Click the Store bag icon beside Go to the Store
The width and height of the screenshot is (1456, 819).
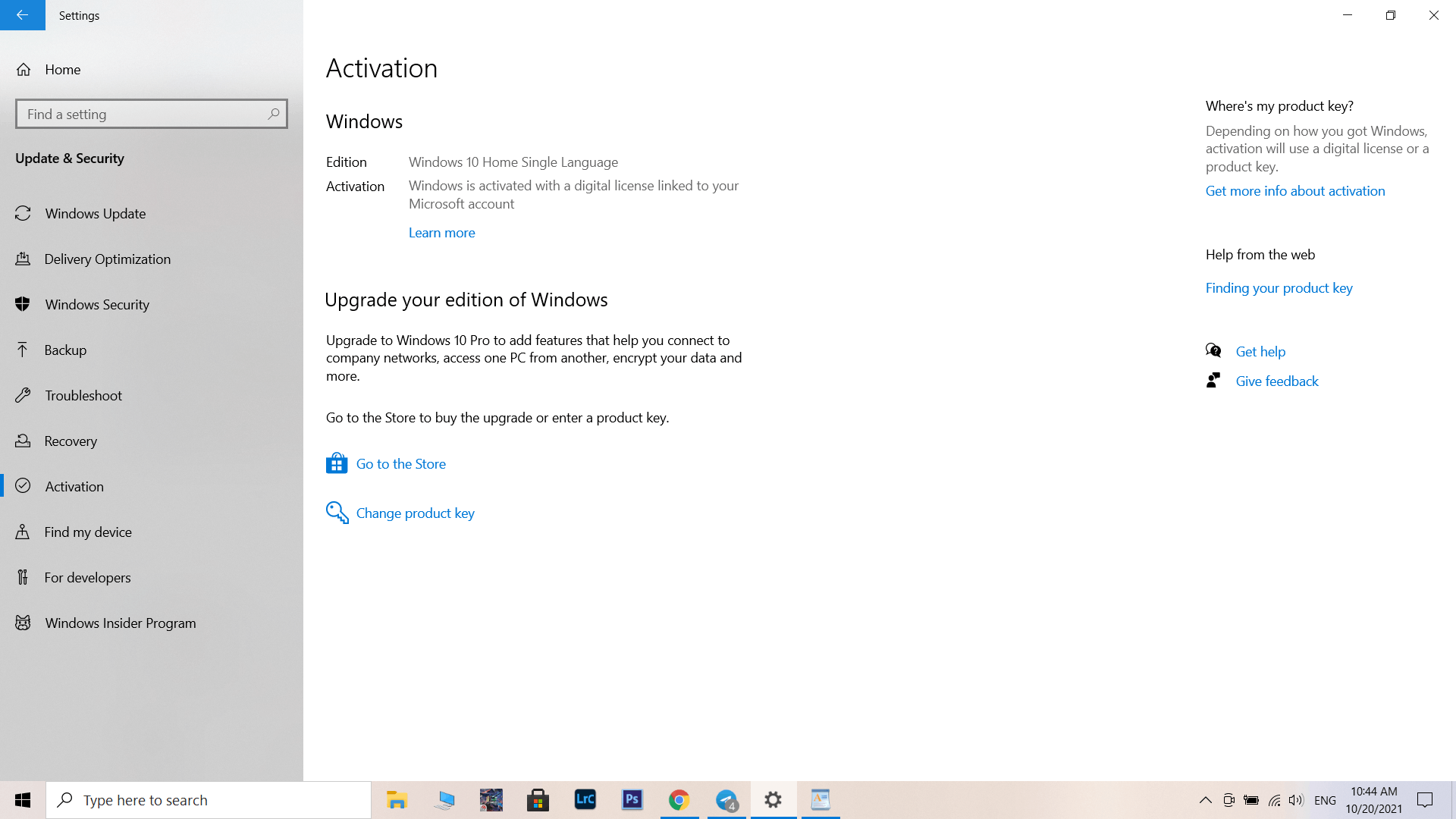(337, 463)
